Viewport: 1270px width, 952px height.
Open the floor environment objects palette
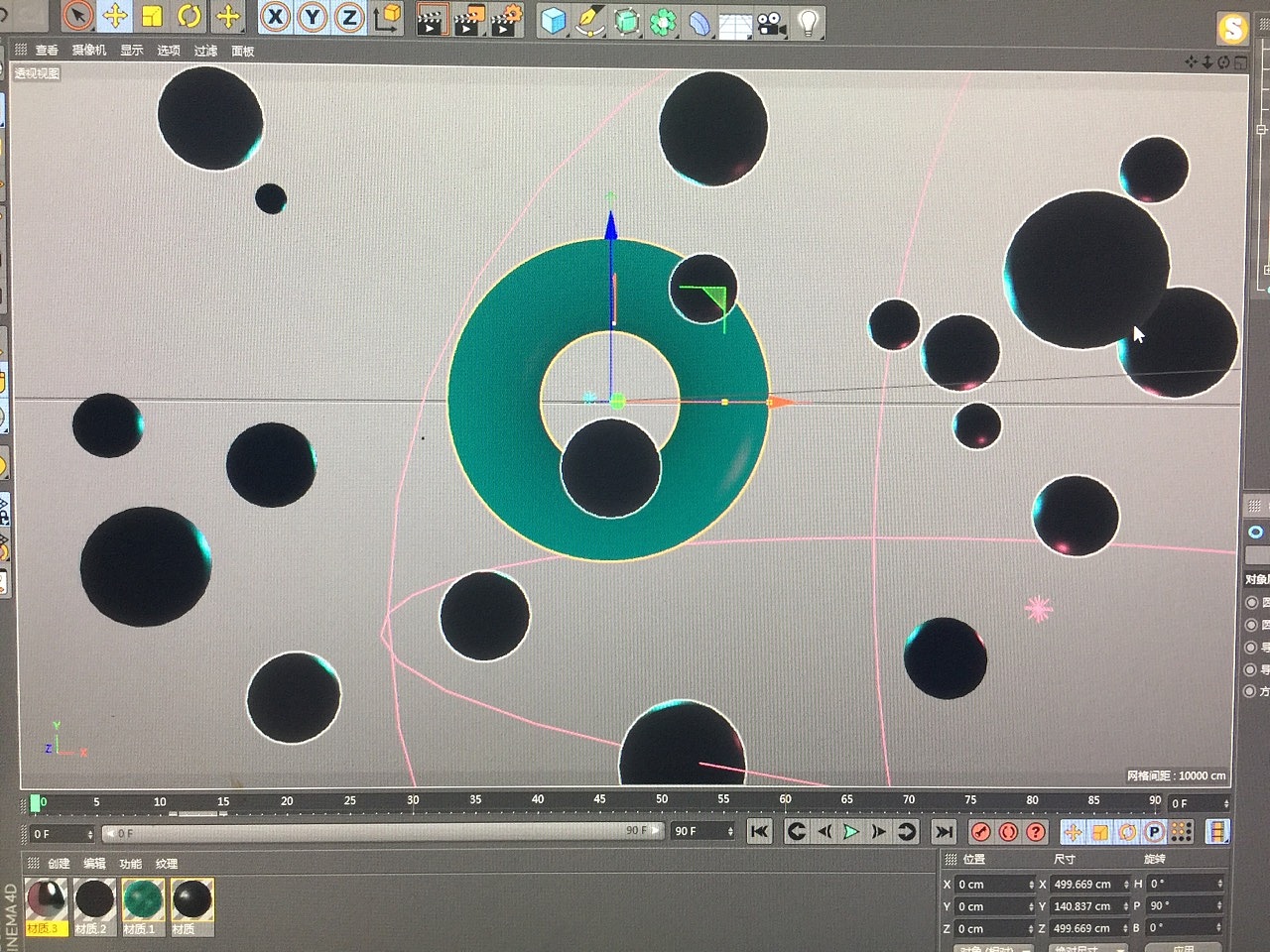coord(735,24)
